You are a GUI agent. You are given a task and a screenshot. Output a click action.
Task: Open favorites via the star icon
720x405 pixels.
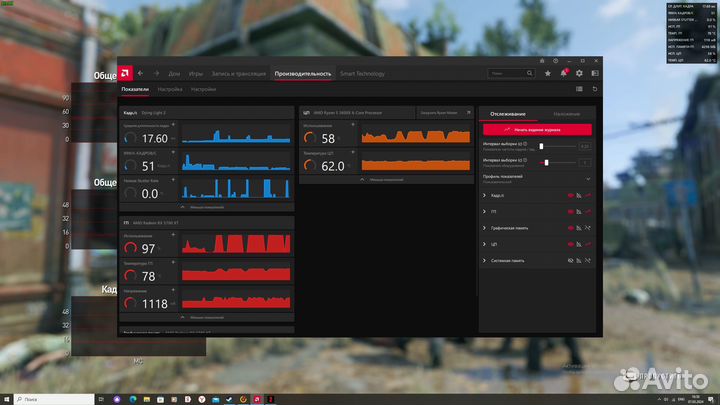[x=548, y=73]
